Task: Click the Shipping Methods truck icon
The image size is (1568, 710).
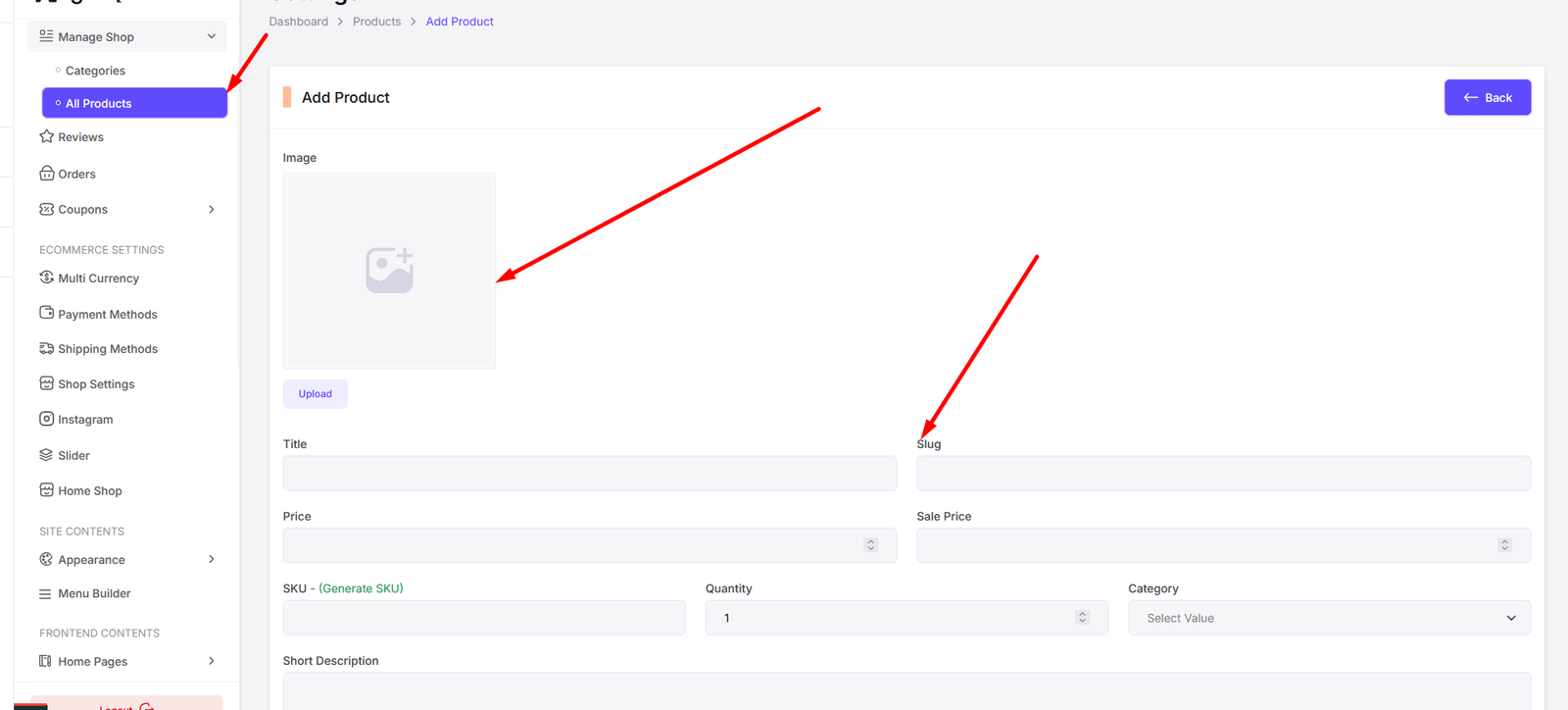Action: tap(46, 348)
